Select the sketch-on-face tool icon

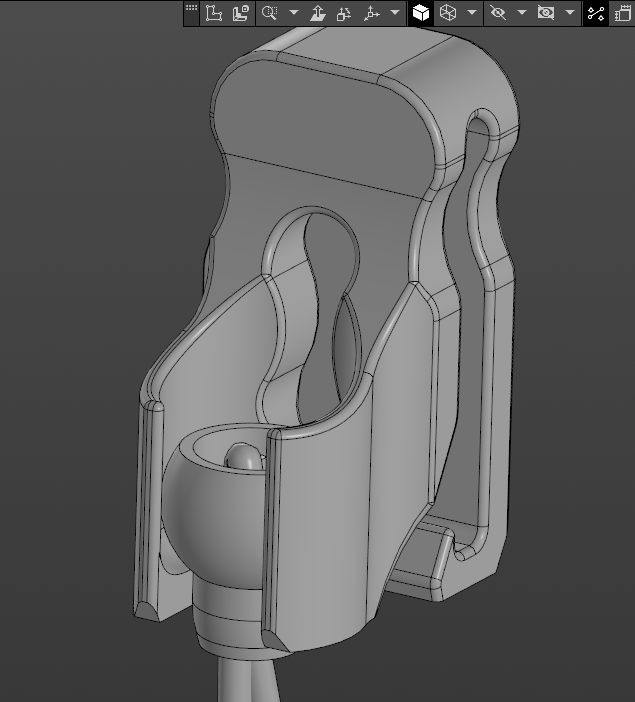tap(240, 13)
